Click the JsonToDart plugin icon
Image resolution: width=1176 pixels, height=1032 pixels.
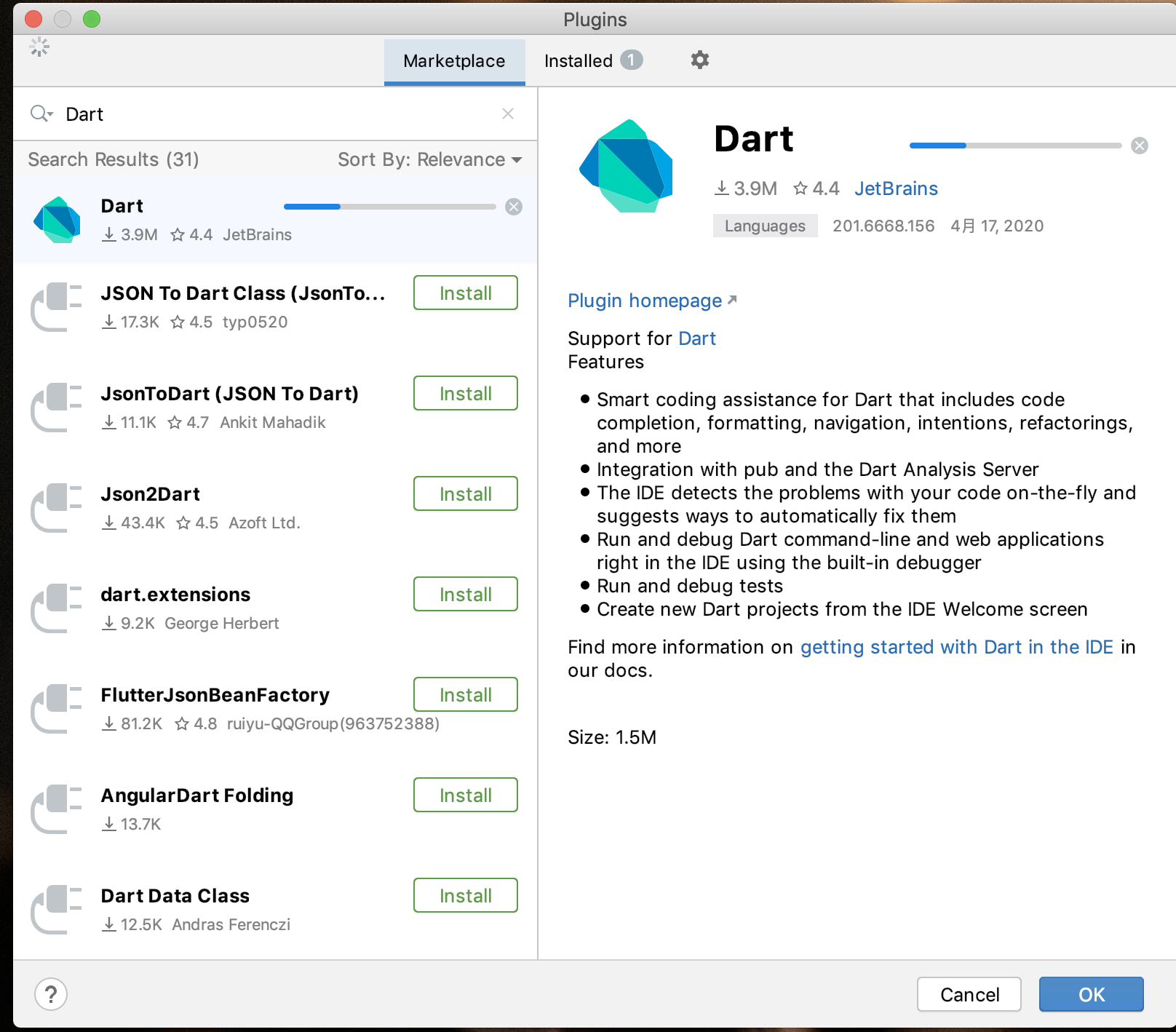(x=57, y=407)
